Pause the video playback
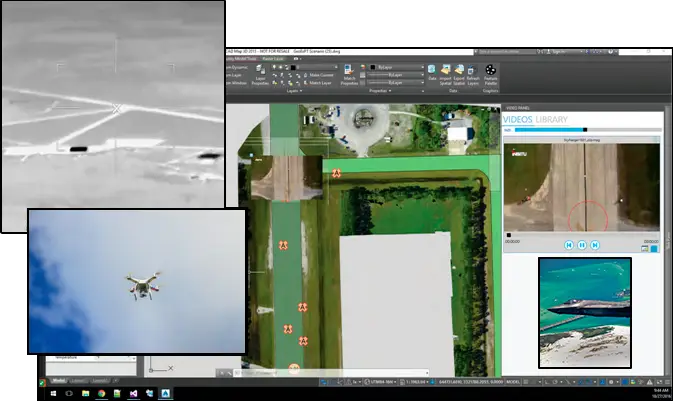Viewport: 673px width, 401px height. pyautogui.click(x=582, y=245)
